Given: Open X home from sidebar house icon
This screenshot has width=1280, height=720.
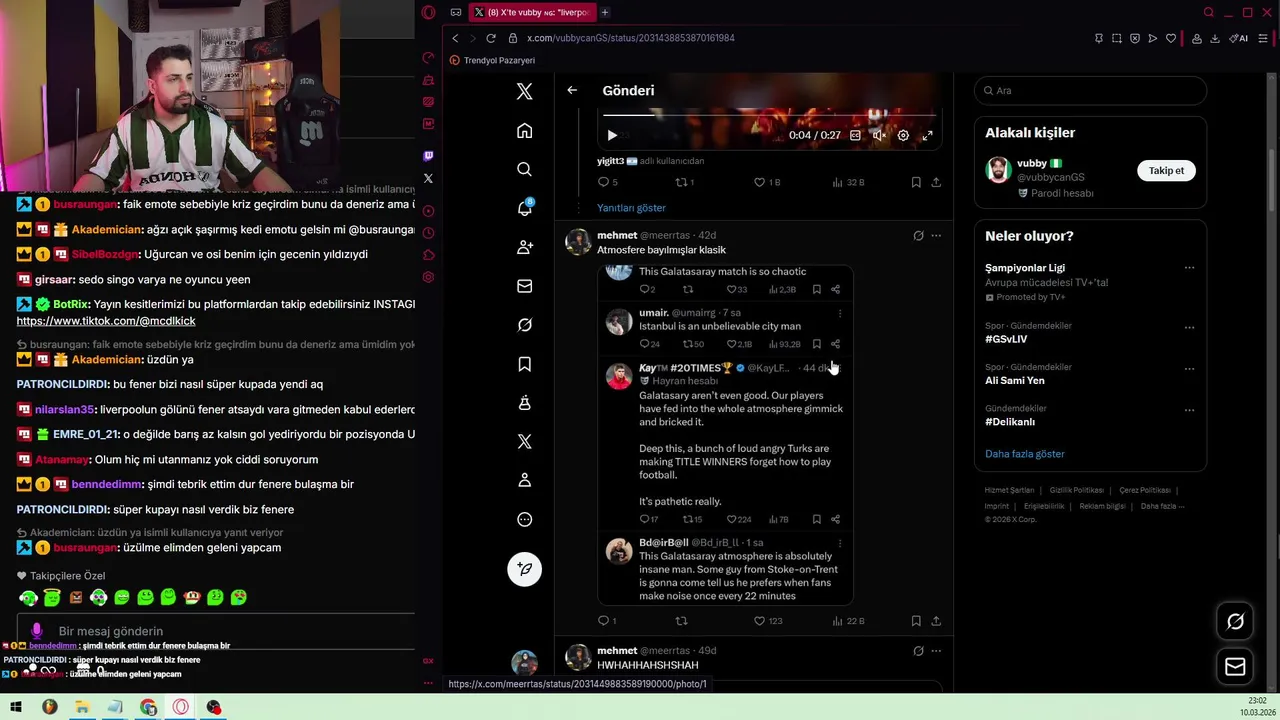Looking at the screenshot, I should click(x=524, y=131).
